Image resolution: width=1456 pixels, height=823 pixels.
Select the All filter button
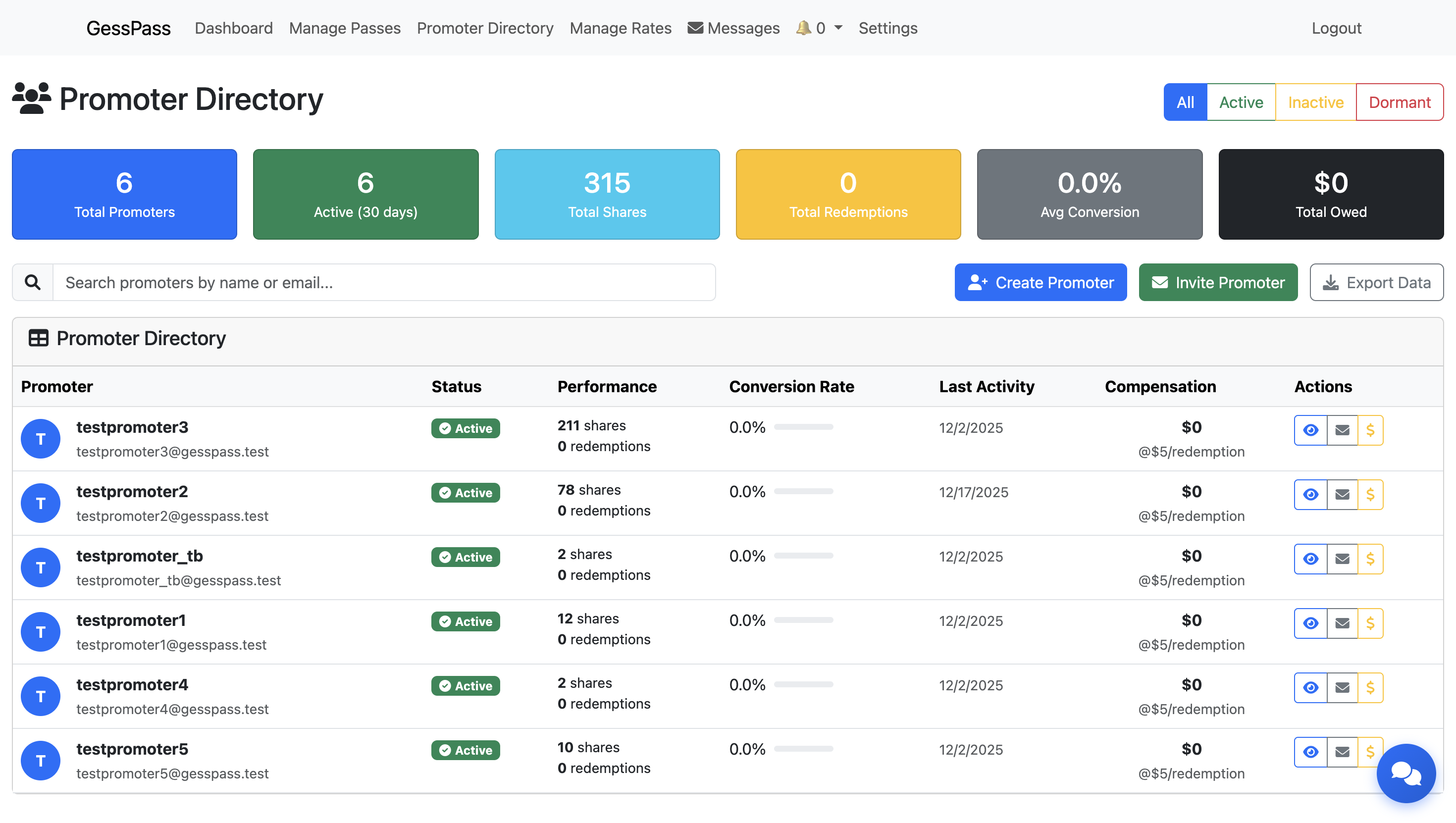[1185, 103]
